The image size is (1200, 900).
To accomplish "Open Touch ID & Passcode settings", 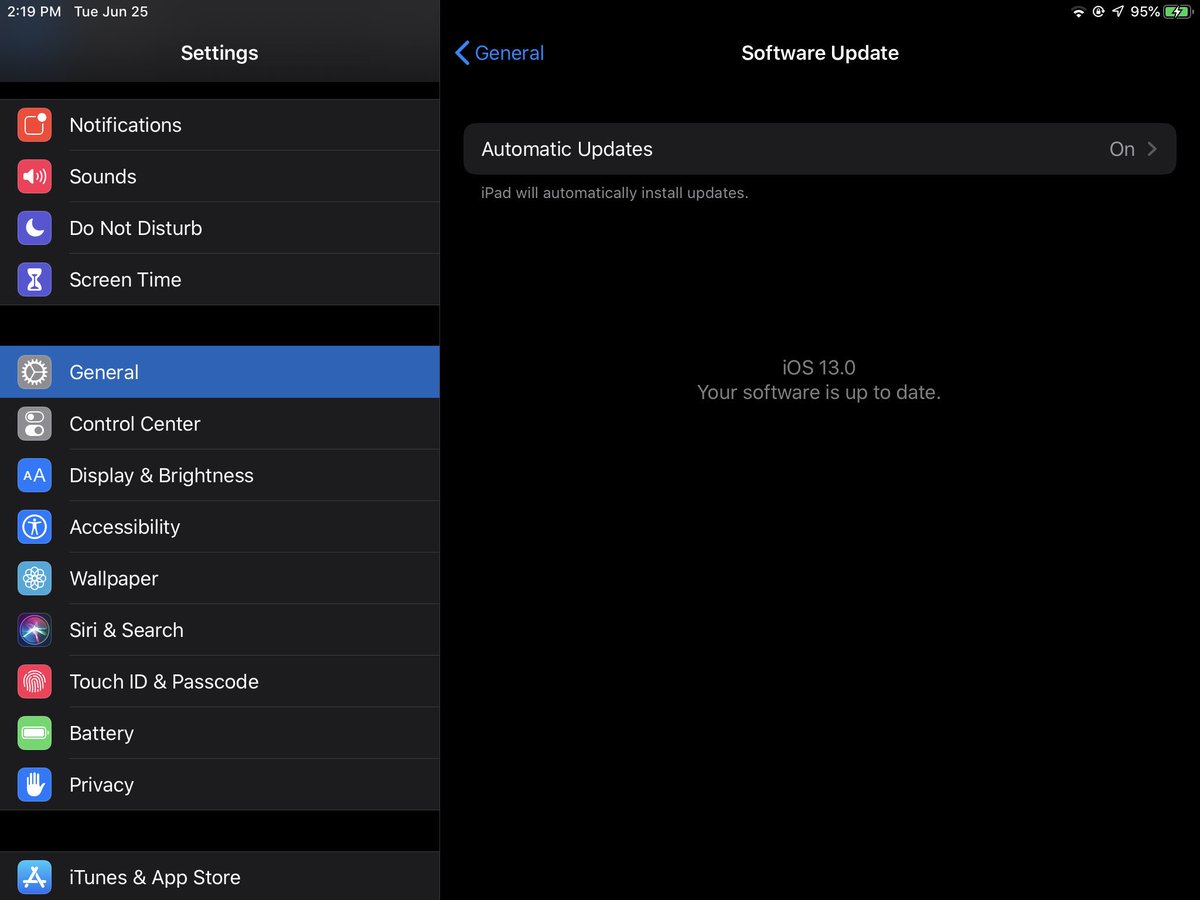I will [x=220, y=682].
